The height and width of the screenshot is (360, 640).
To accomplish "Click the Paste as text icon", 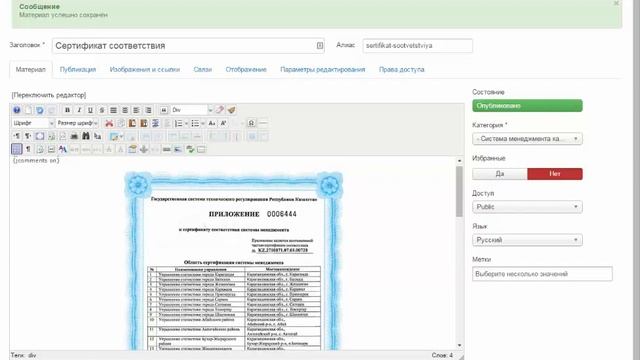I will click(x=144, y=123).
